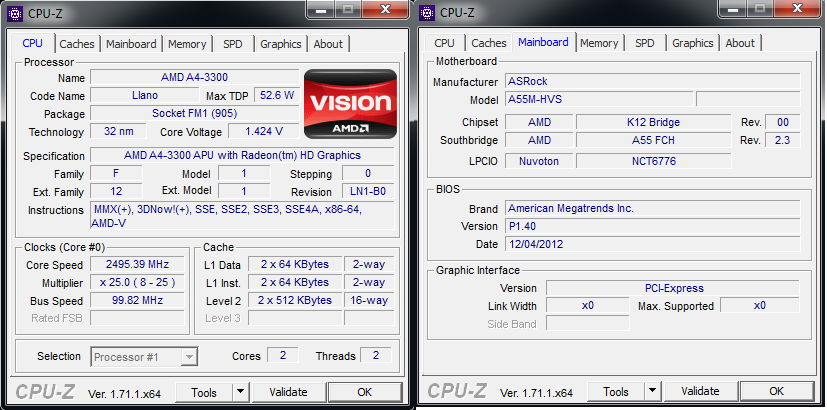This screenshot has height=410, width=827.
Task: Click Southbridge Rev. value 2.3
Action: coord(783,140)
